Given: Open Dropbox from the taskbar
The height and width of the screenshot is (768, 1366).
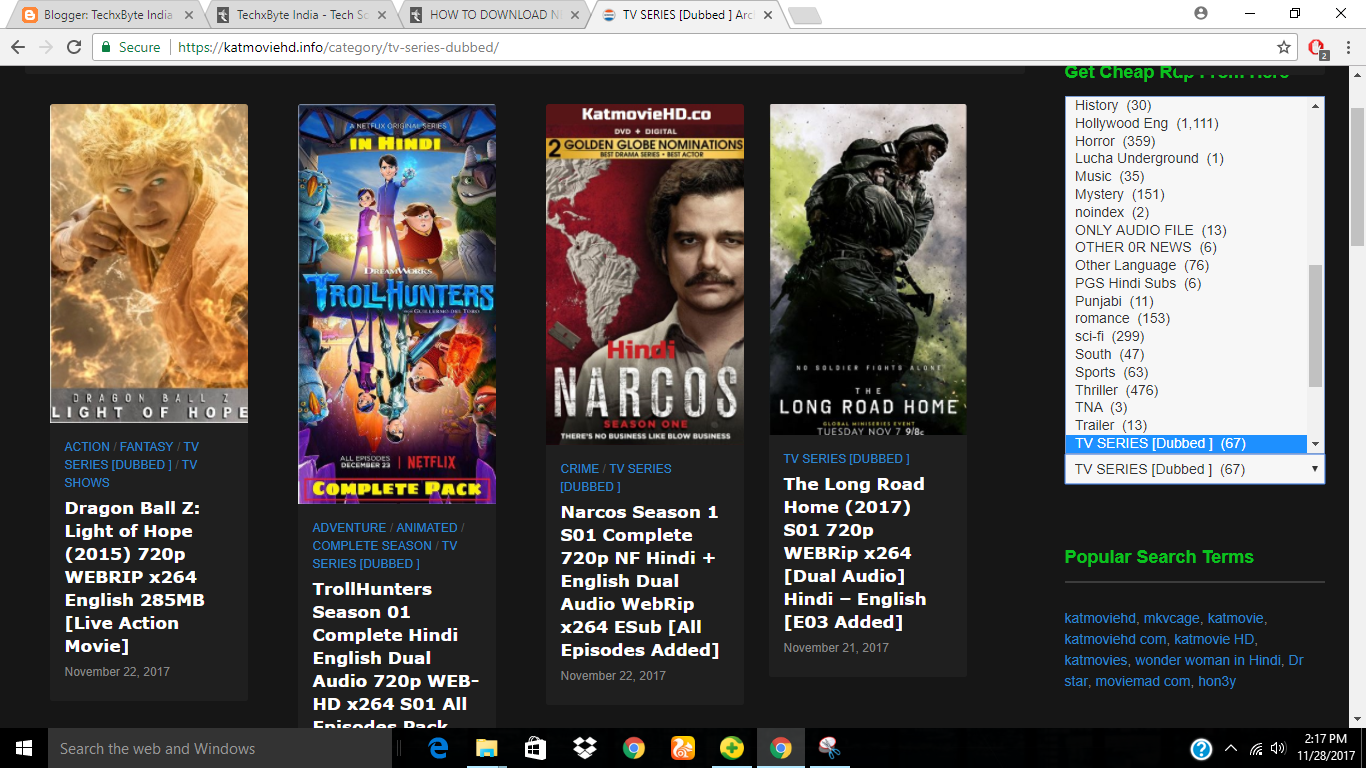Looking at the screenshot, I should click(x=585, y=748).
